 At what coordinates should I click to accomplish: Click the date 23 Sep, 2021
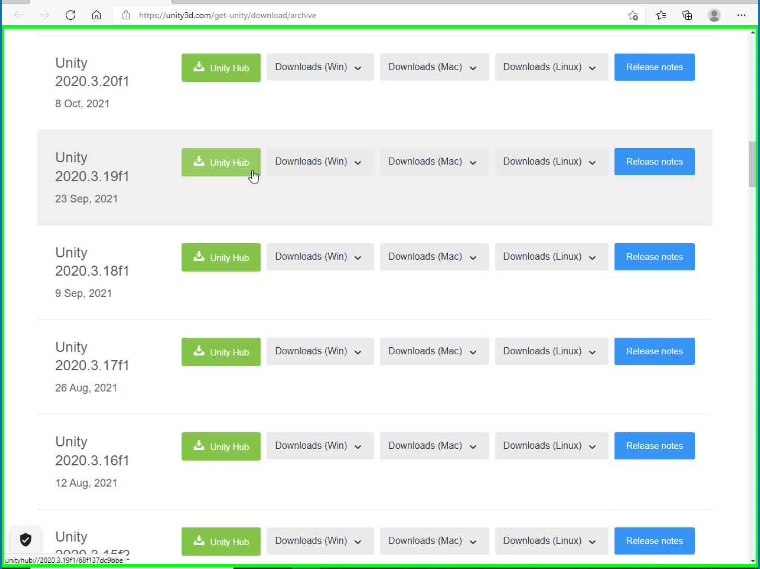click(86, 198)
